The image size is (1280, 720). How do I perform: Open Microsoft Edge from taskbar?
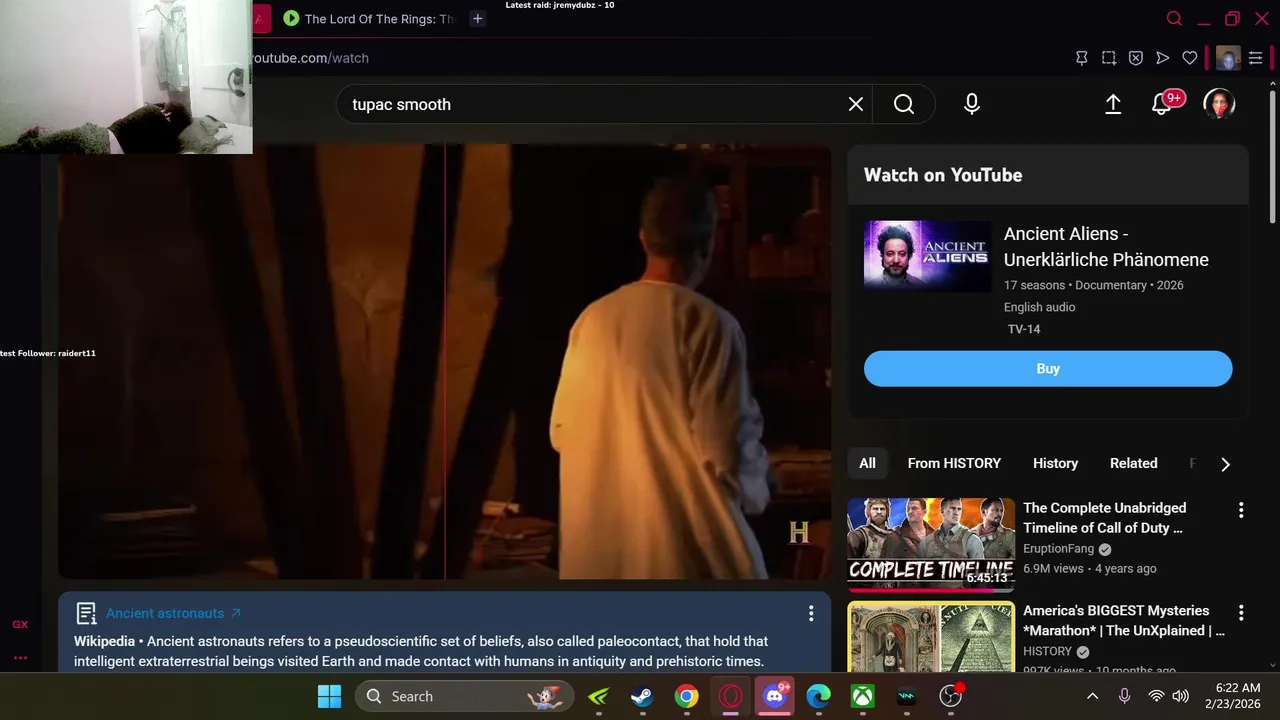(x=819, y=696)
